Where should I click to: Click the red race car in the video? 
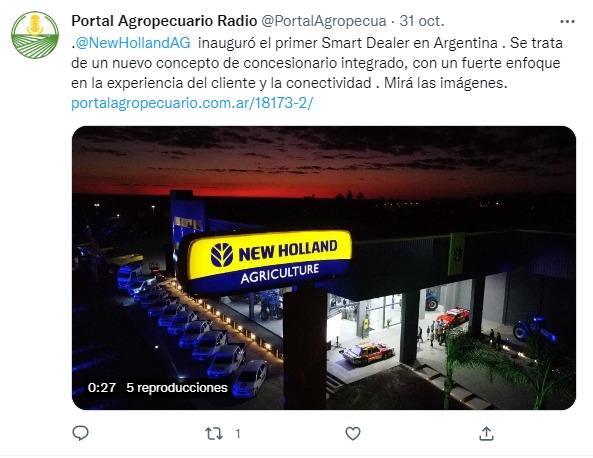click(x=453, y=317)
